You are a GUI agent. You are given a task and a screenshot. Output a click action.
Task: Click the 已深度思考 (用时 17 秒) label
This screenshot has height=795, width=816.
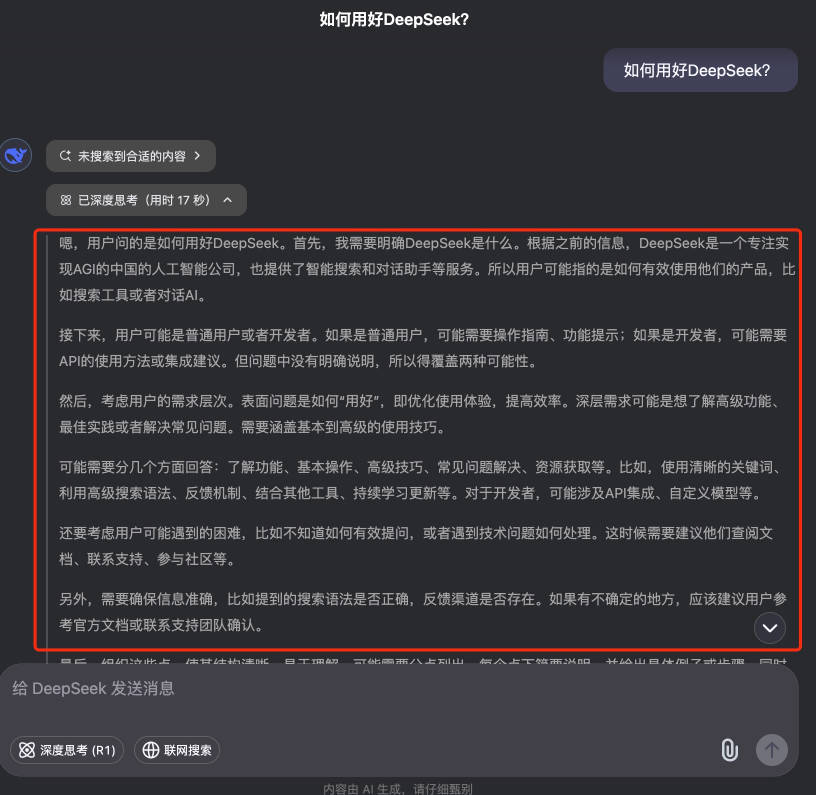[144, 200]
